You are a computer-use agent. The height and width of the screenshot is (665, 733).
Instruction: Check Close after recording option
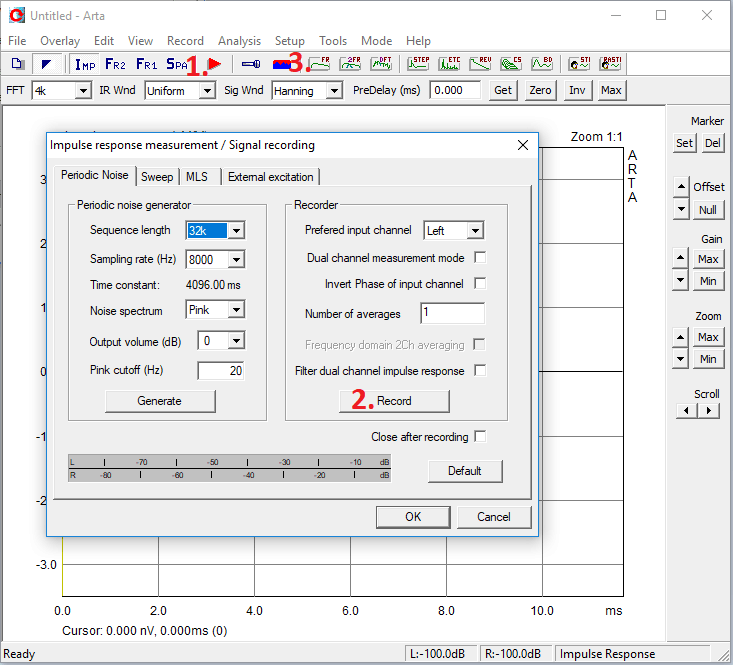480,437
